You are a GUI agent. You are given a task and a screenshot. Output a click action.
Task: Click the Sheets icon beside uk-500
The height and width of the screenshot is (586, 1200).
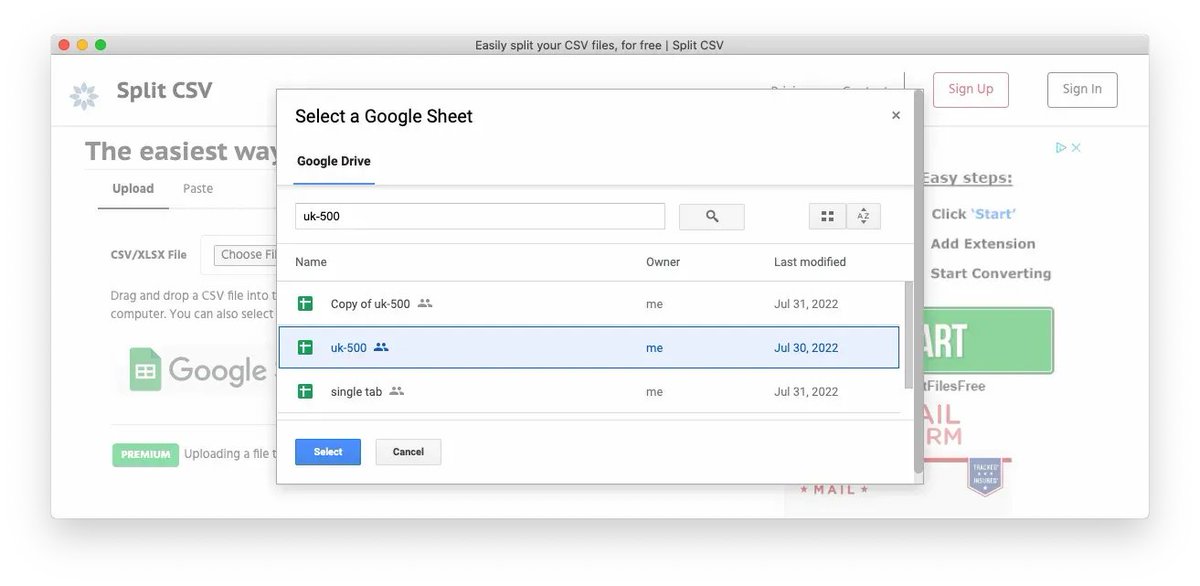tap(305, 348)
